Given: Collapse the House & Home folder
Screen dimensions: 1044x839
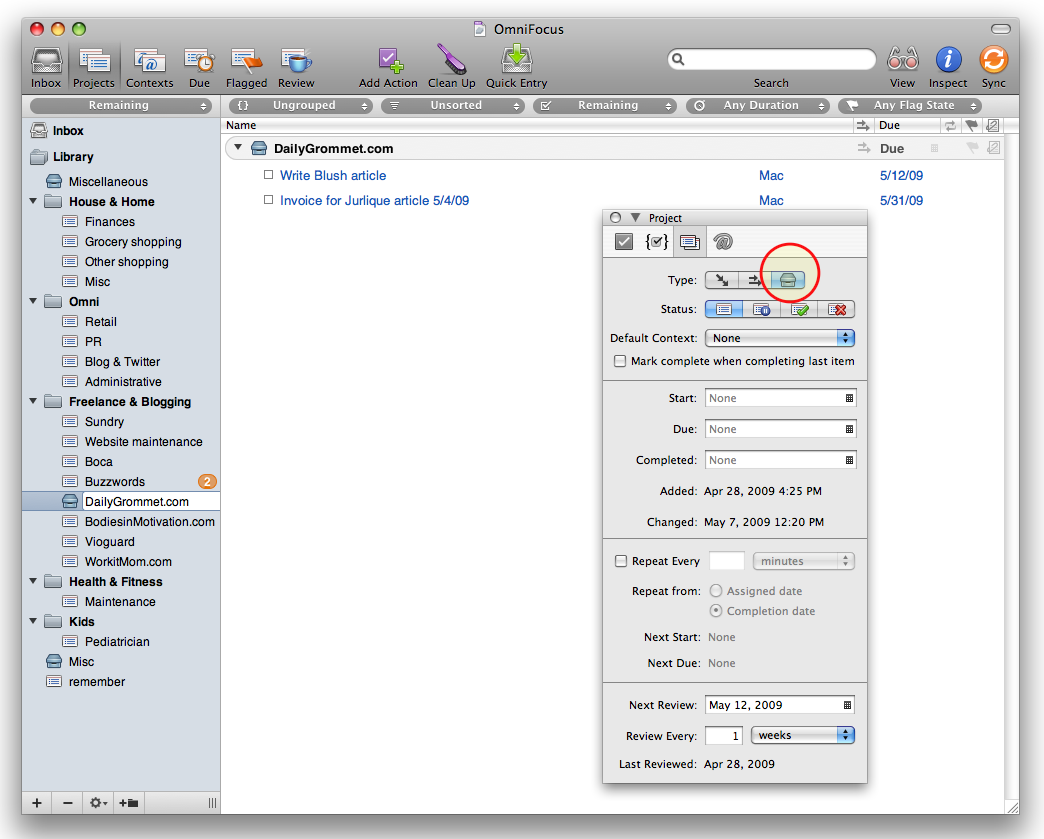Looking at the screenshot, I should [33, 201].
